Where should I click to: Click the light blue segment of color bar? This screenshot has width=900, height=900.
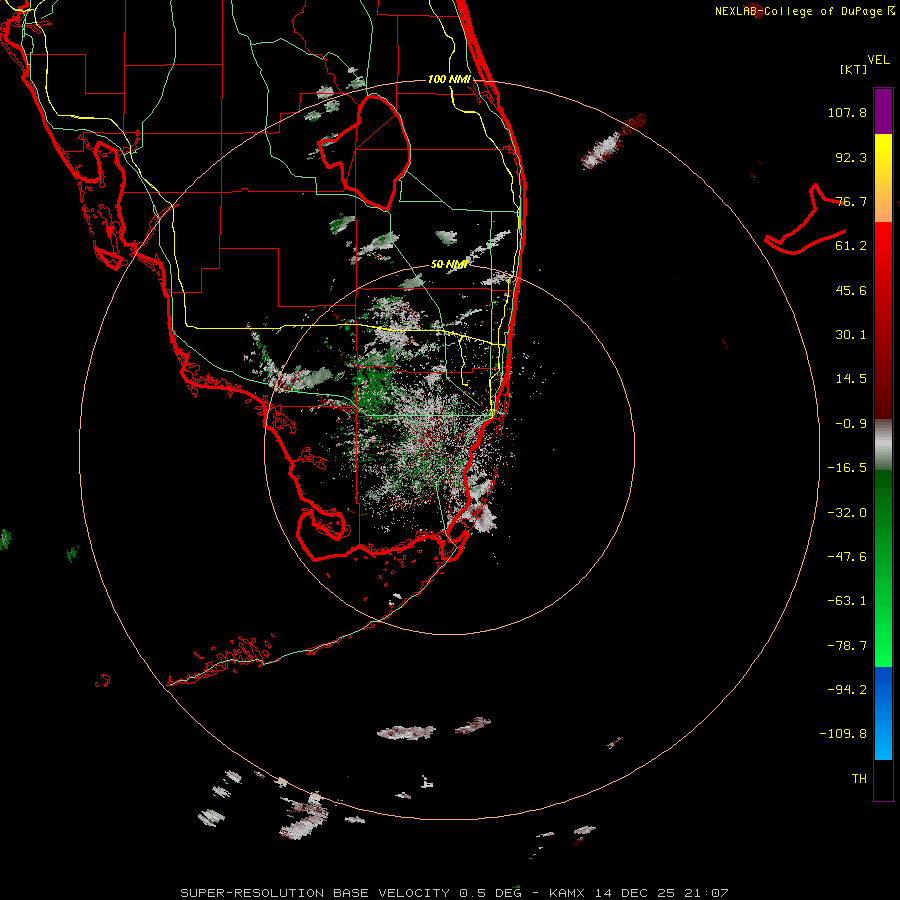pyautogui.click(x=883, y=740)
